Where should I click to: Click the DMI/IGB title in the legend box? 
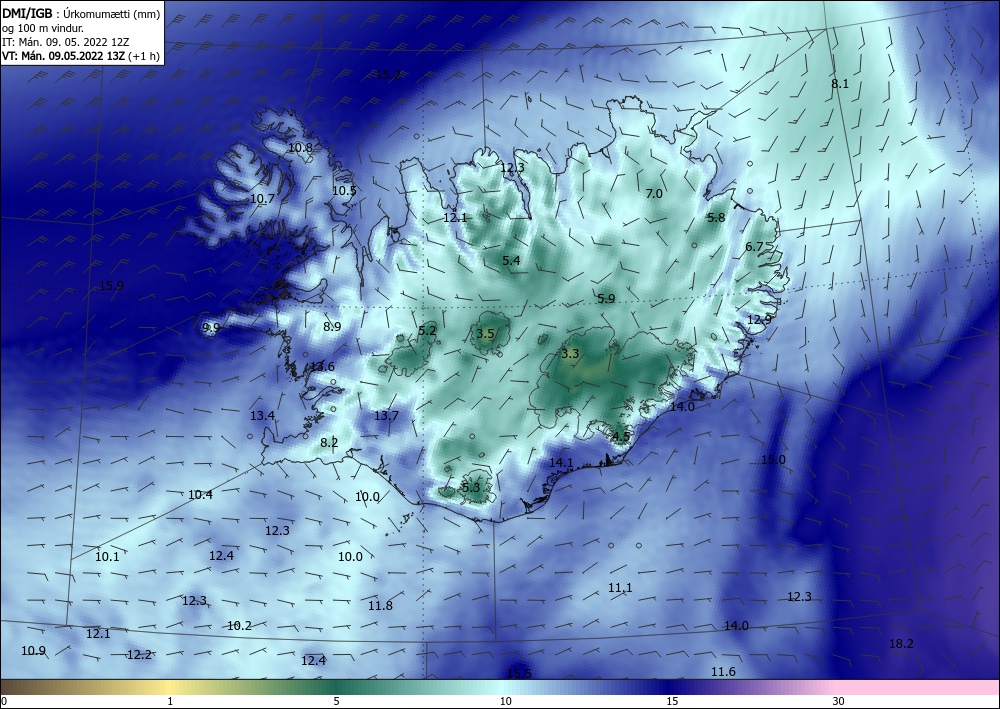(x=27, y=13)
